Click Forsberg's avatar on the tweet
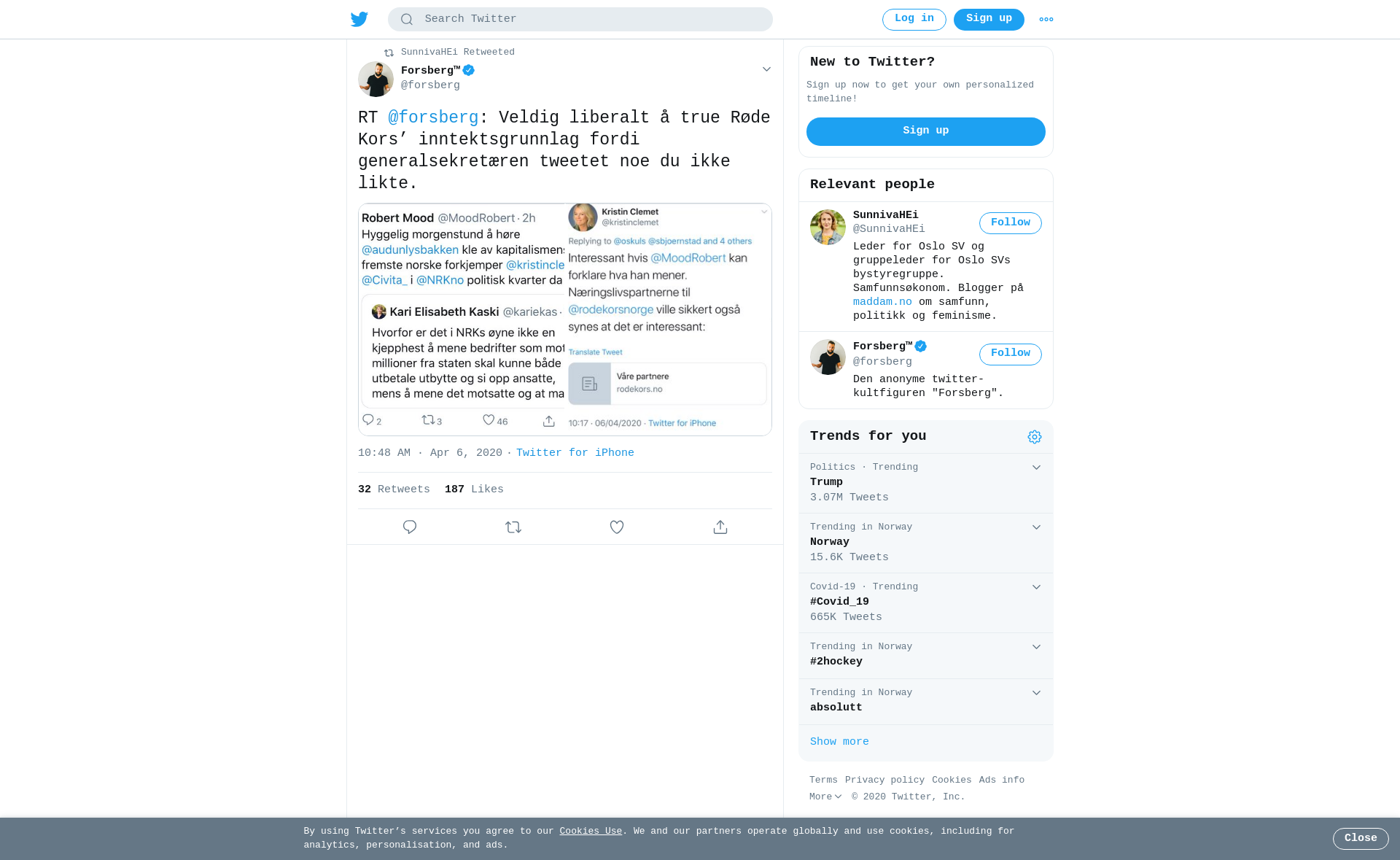The image size is (1400, 860). pyautogui.click(x=376, y=80)
